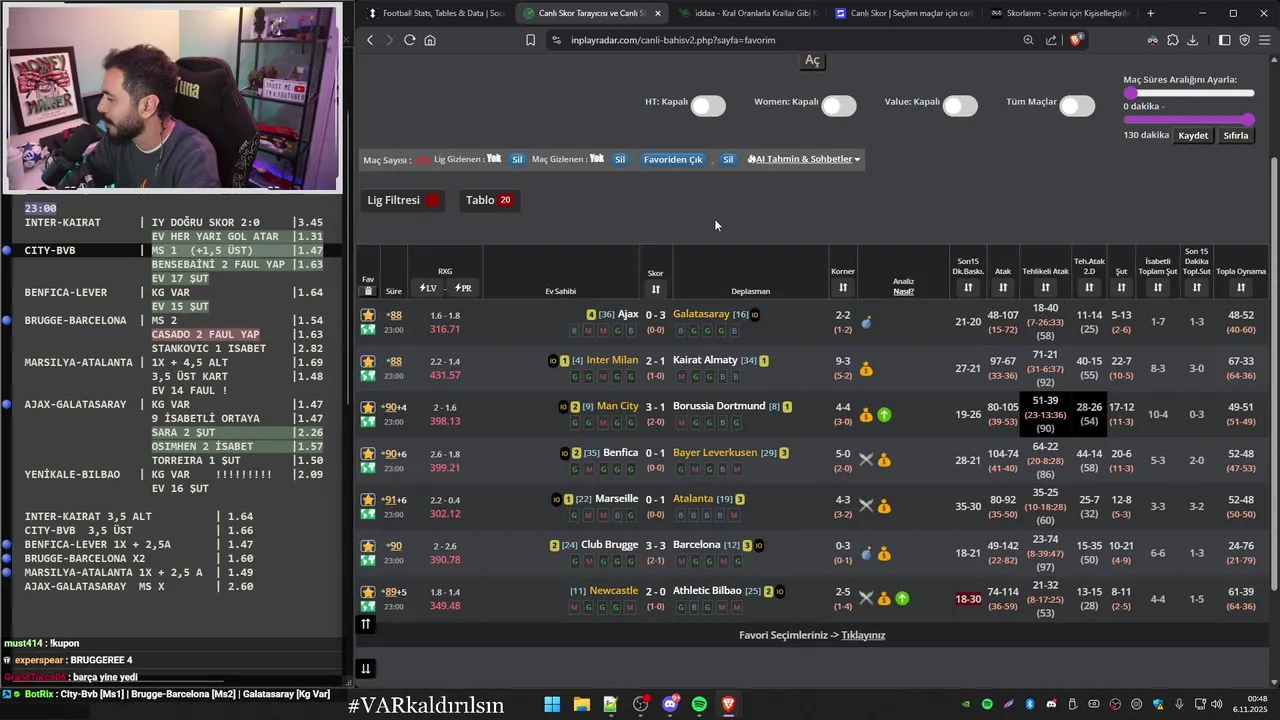Click the Lig Filtresi button
1280x720 pixels.
tap(403, 200)
